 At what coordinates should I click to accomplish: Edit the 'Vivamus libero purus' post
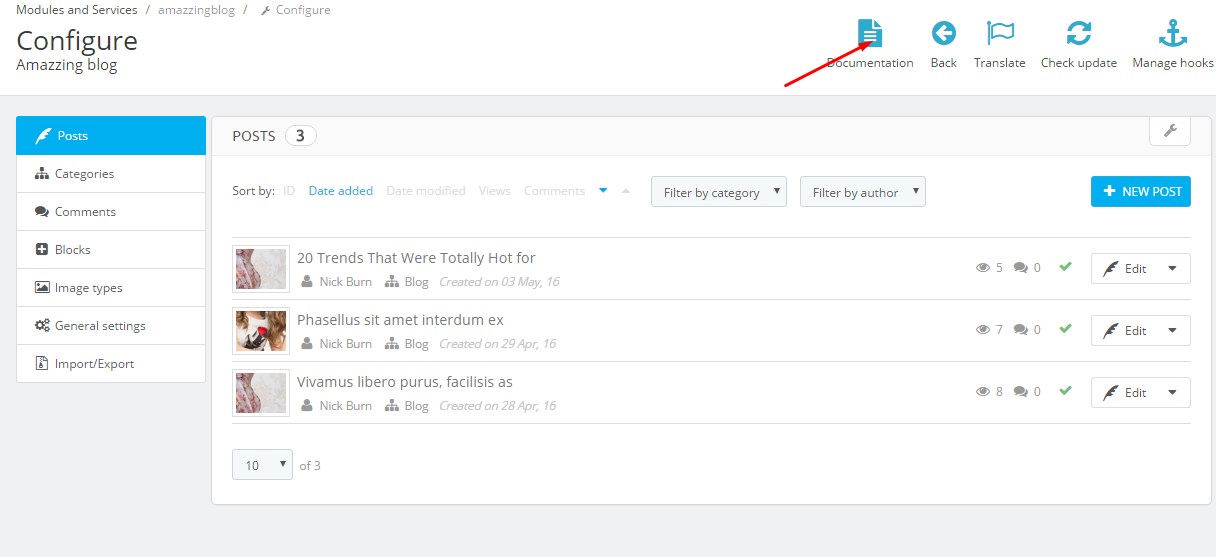(x=1124, y=392)
